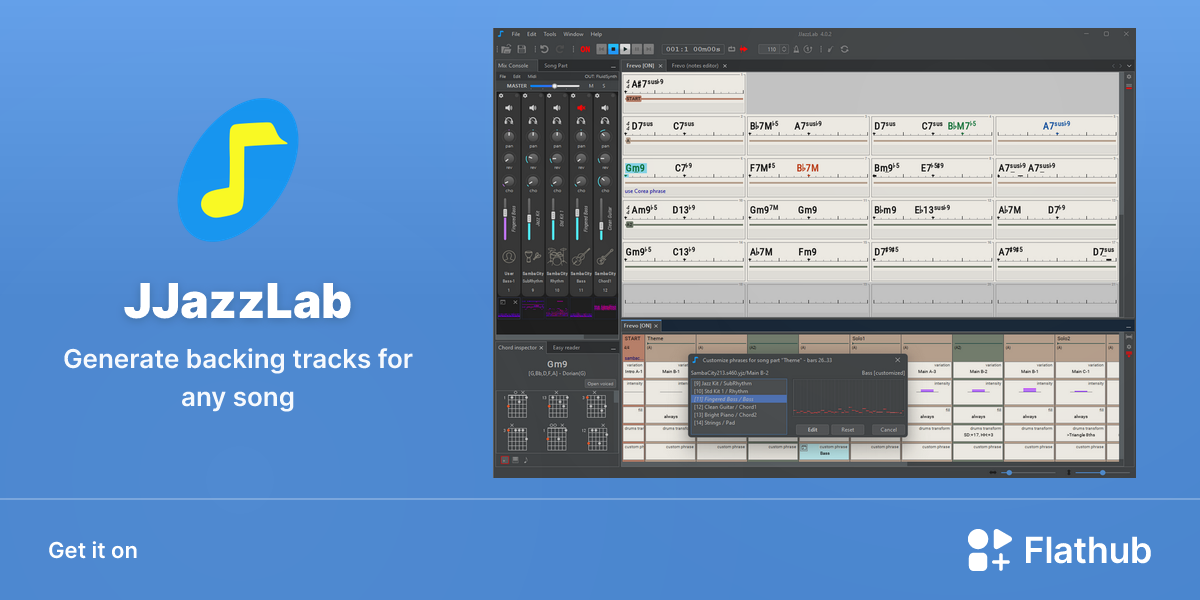
Task: Click the Edit button in Customize phrases dialog
Action: [812, 430]
